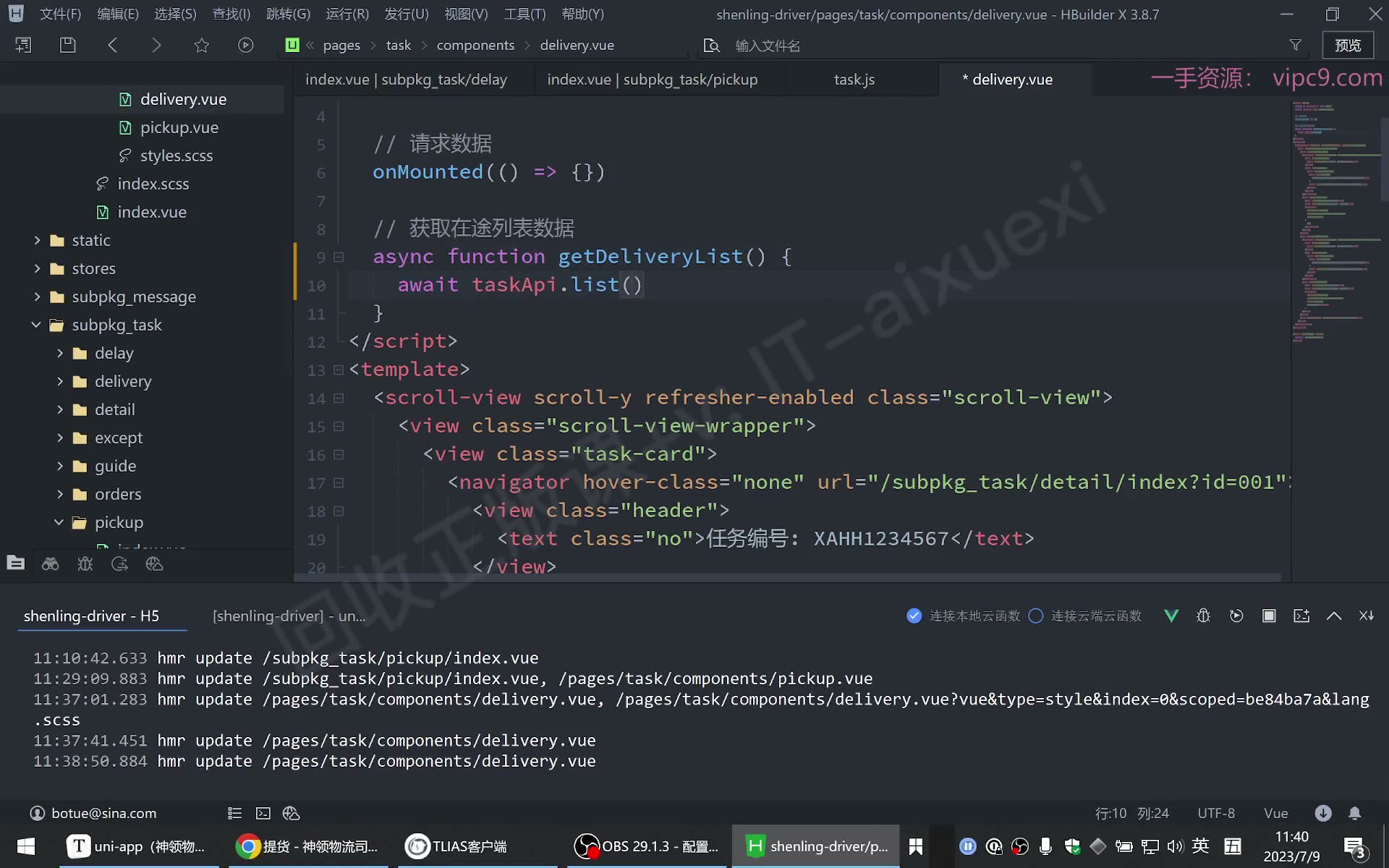Screen dimensions: 1389x868
Task: Click the Save file toolbar icon
Action: [67, 45]
